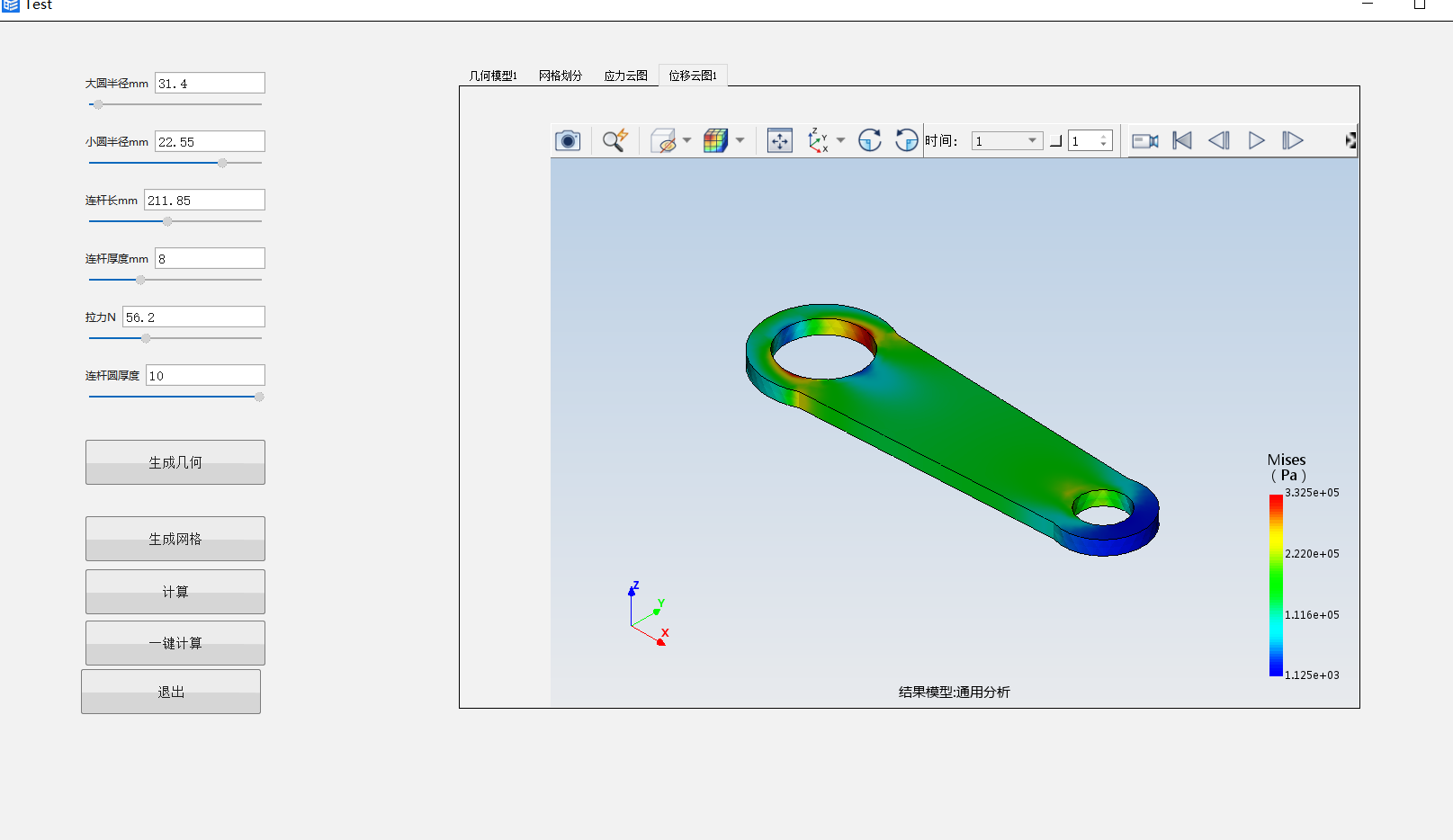Play the animation

click(1256, 140)
